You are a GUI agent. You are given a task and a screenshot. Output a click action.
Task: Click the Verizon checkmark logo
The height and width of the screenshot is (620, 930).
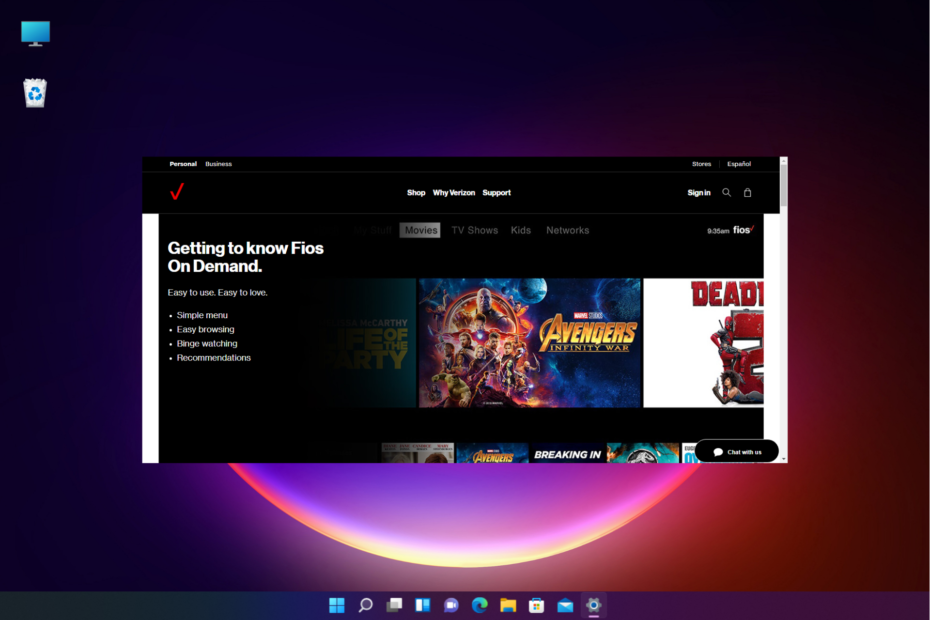click(x=177, y=192)
